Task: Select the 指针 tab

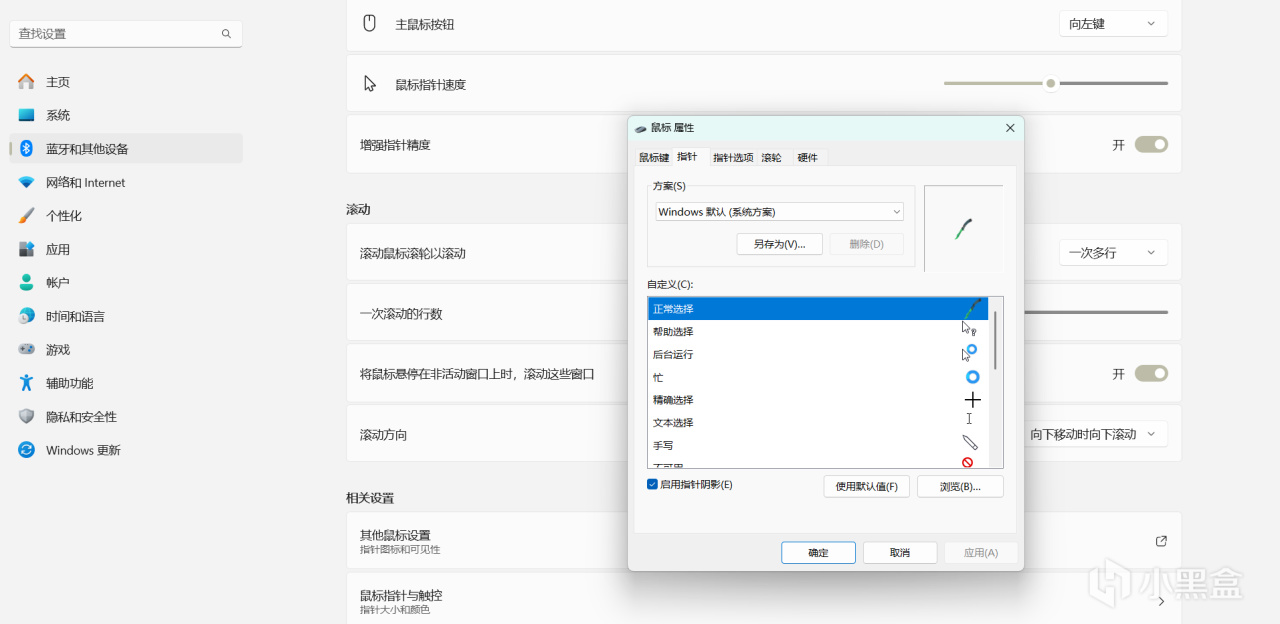Action: click(x=688, y=157)
